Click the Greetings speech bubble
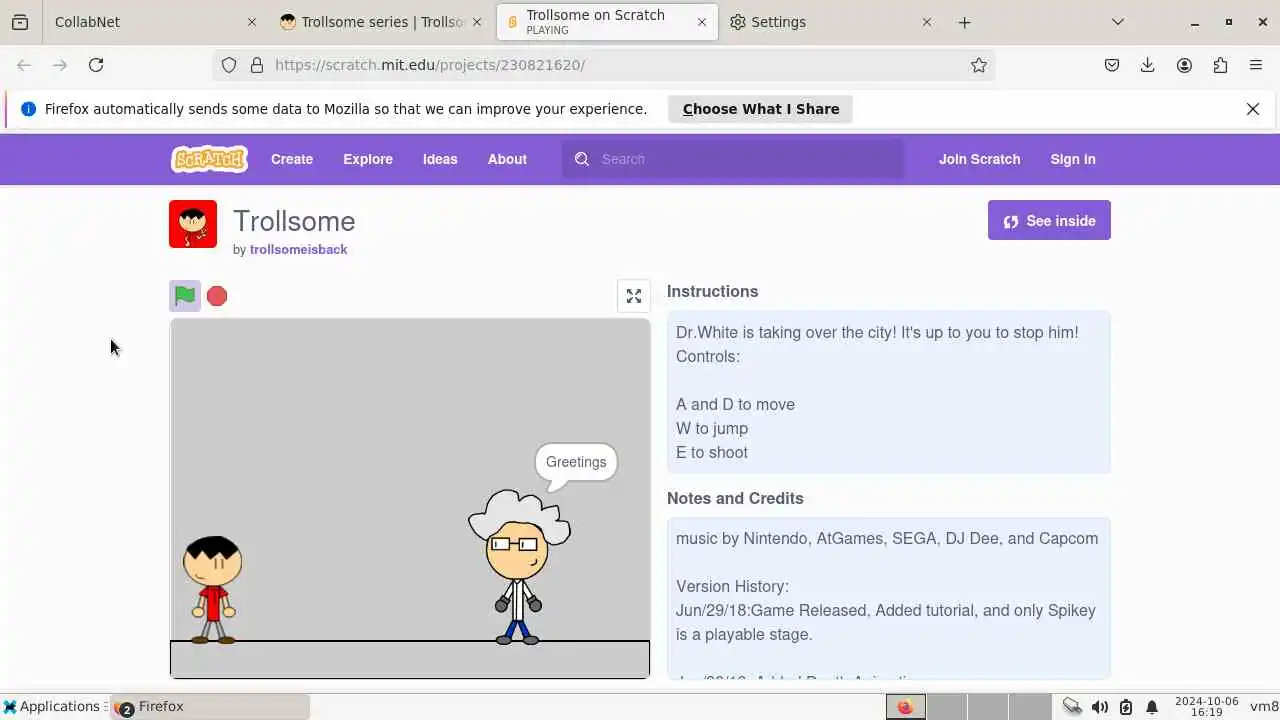Screen dimensions: 1280x720 tap(576, 463)
